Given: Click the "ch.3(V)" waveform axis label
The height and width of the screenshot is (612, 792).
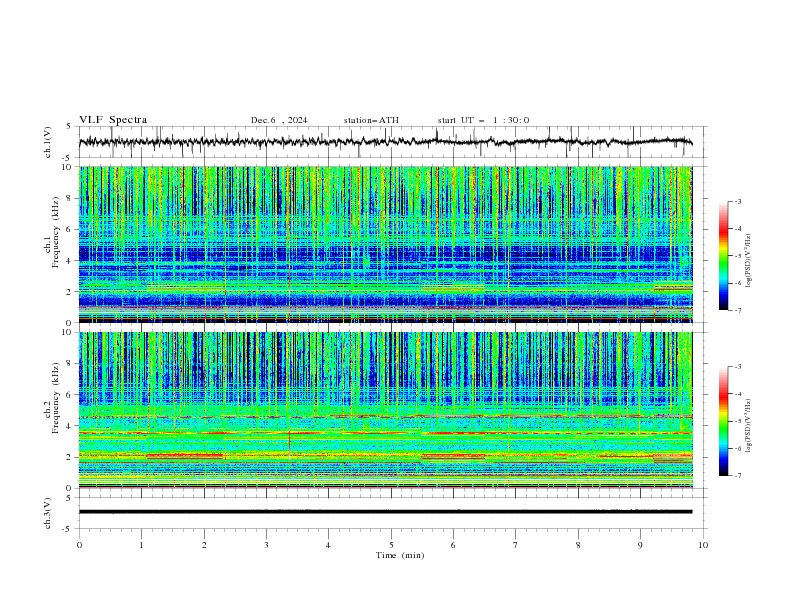Looking at the screenshot, I should pyautogui.click(x=48, y=513).
